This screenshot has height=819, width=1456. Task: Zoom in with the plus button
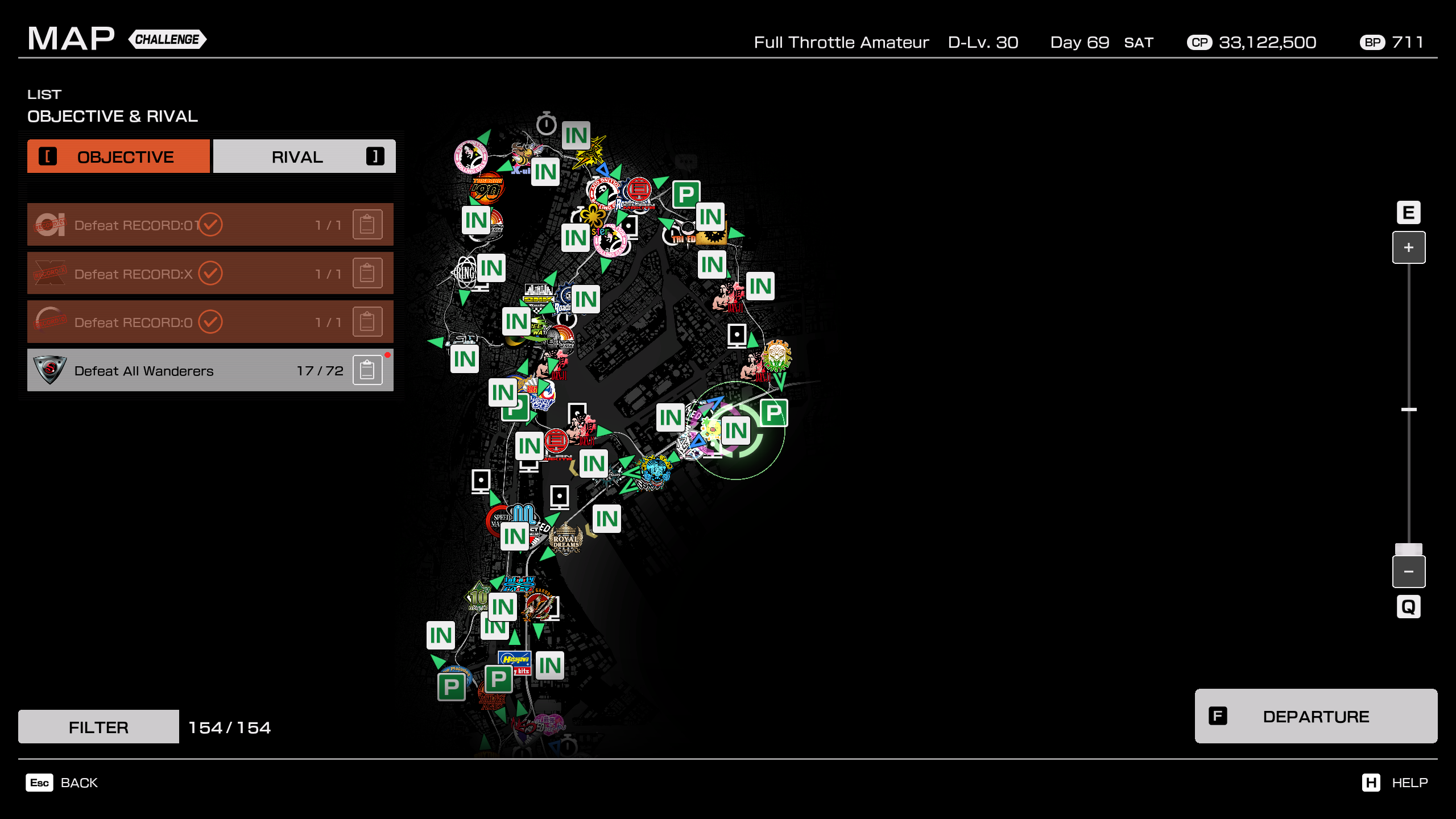point(1408,248)
